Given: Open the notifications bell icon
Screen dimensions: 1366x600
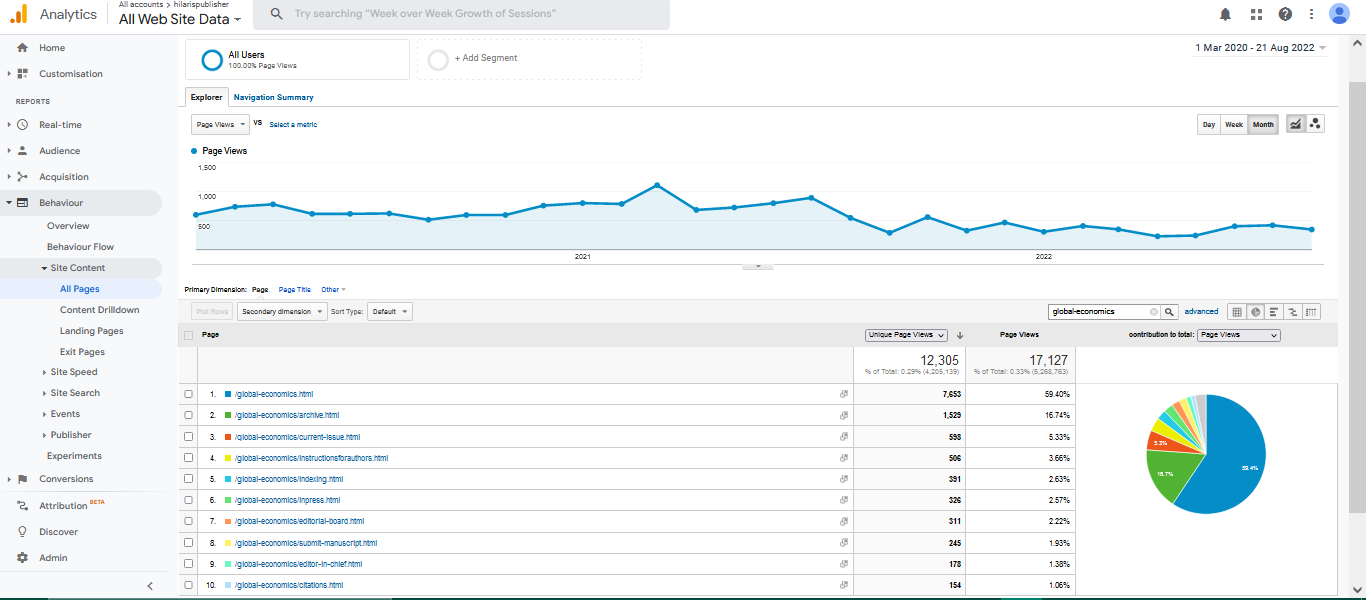Looking at the screenshot, I should (1225, 14).
